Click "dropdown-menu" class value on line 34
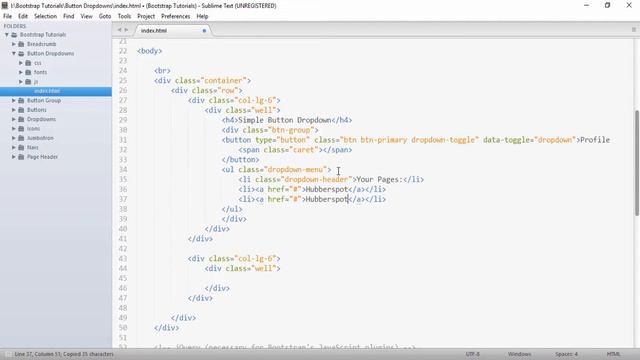This screenshot has width=640, height=360. pyautogui.click(x=296, y=169)
